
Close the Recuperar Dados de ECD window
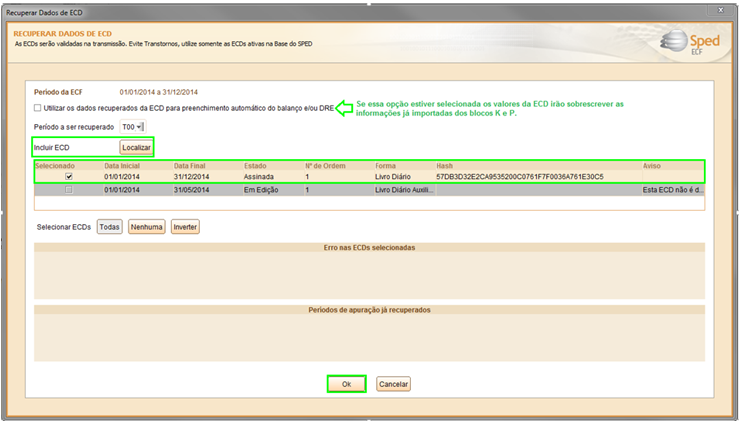point(720,10)
